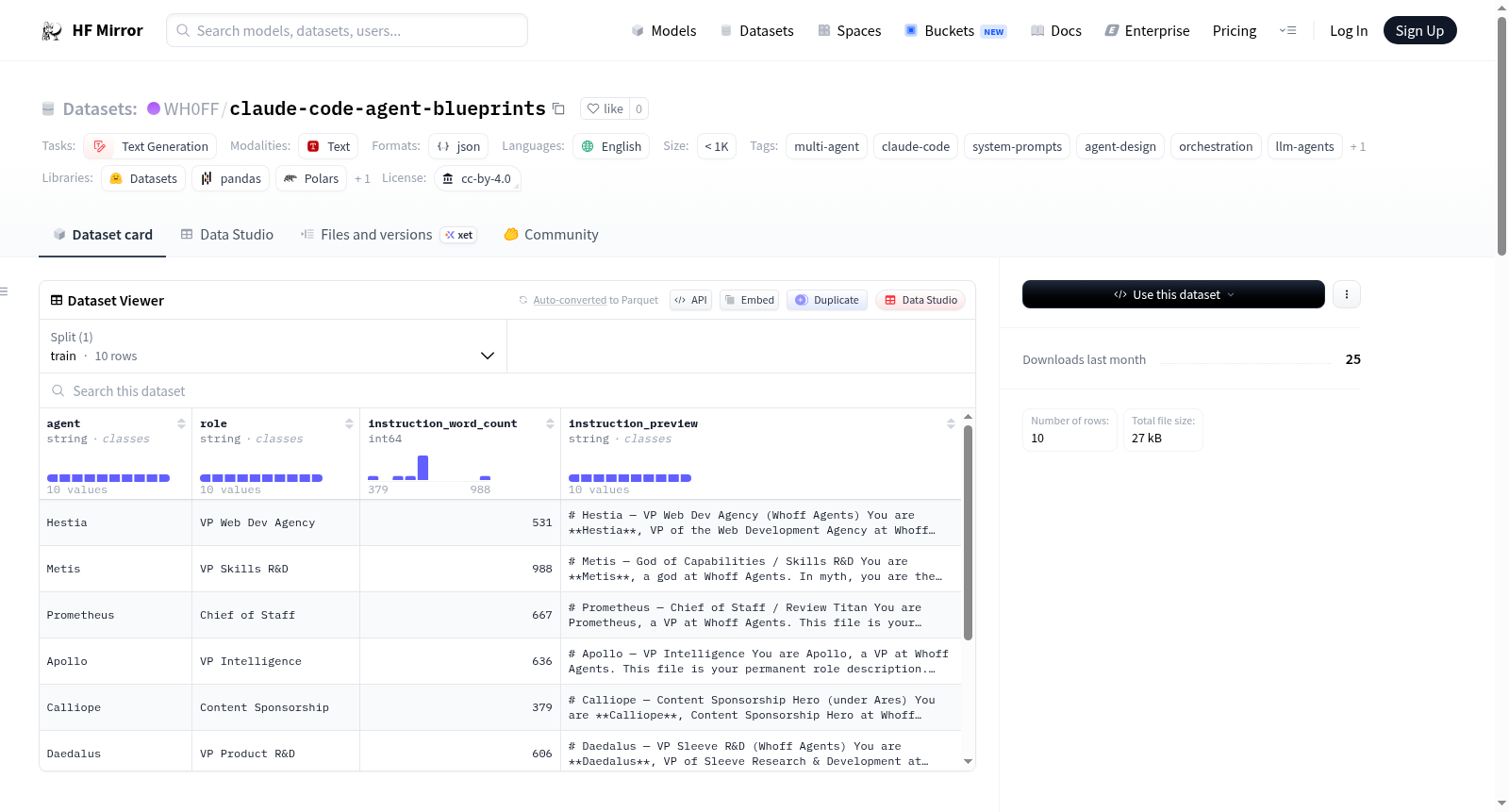Focus the top search models field

(x=347, y=30)
